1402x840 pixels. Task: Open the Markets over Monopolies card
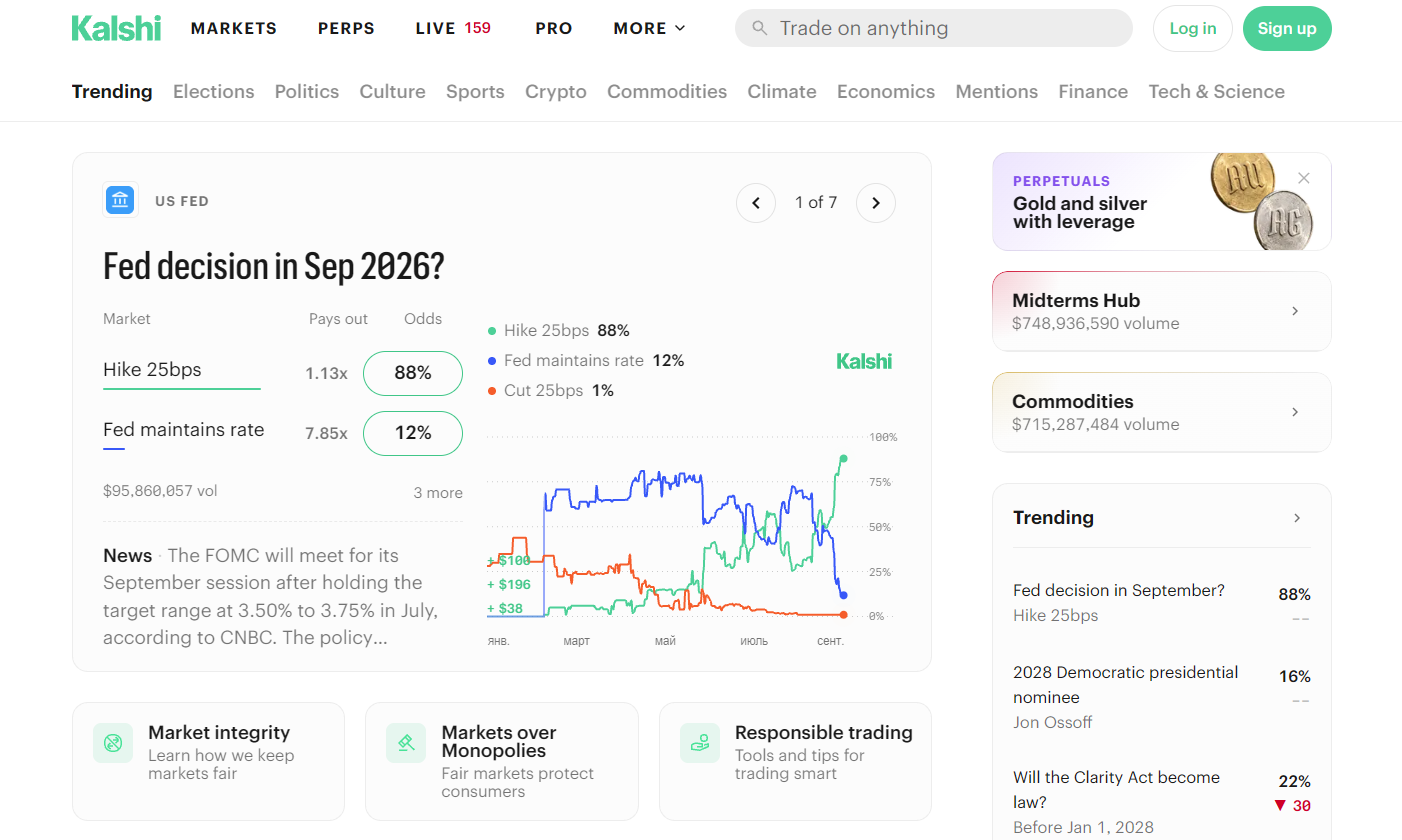point(502,761)
